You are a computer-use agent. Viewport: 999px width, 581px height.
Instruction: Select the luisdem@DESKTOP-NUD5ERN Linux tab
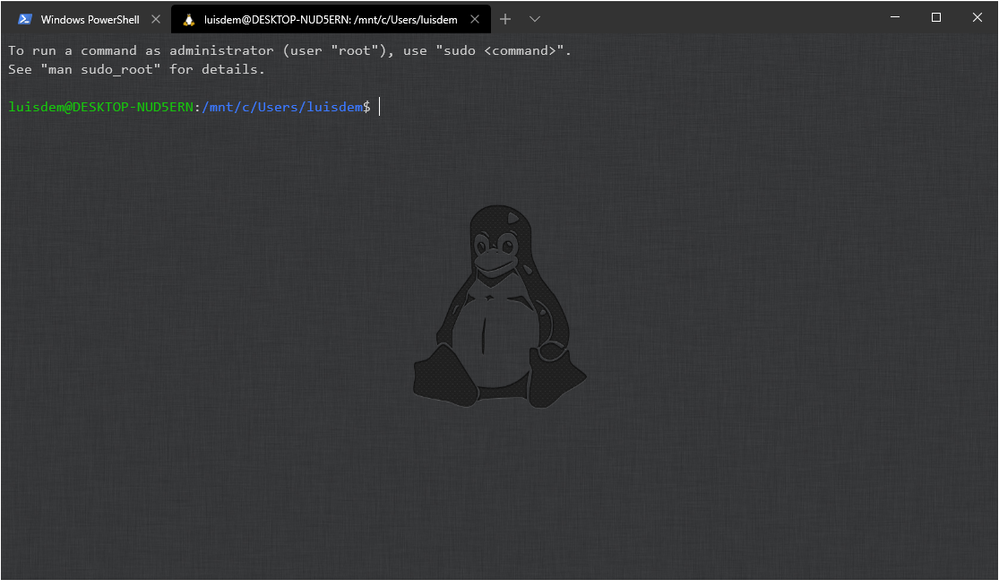click(x=331, y=19)
